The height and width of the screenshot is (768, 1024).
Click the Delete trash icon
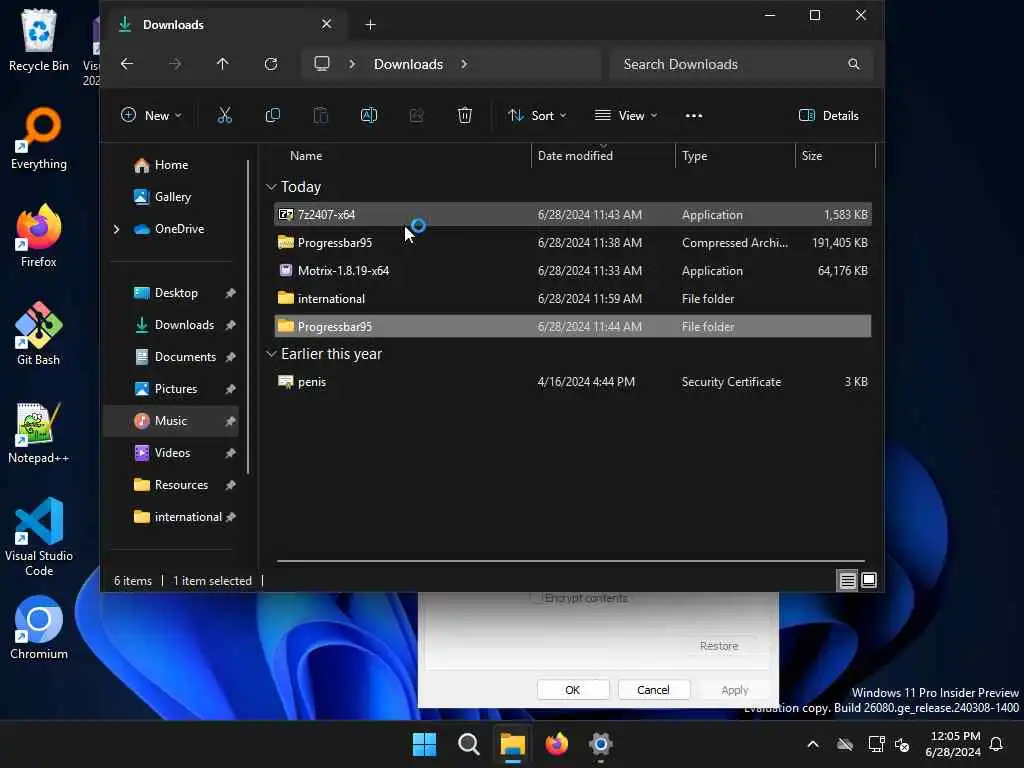[464, 116]
